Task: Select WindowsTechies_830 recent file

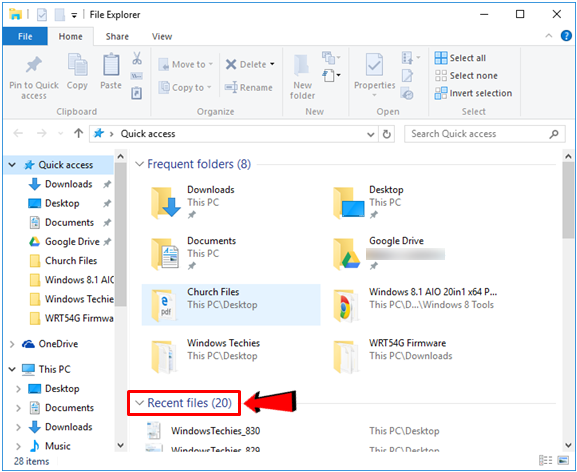Action: coord(215,431)
